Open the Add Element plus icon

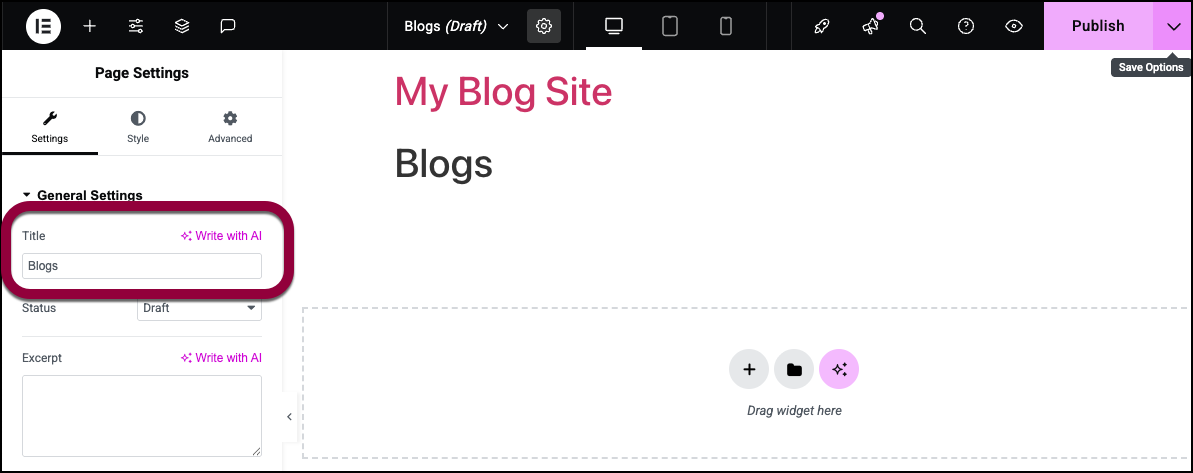tap(90, 26)
